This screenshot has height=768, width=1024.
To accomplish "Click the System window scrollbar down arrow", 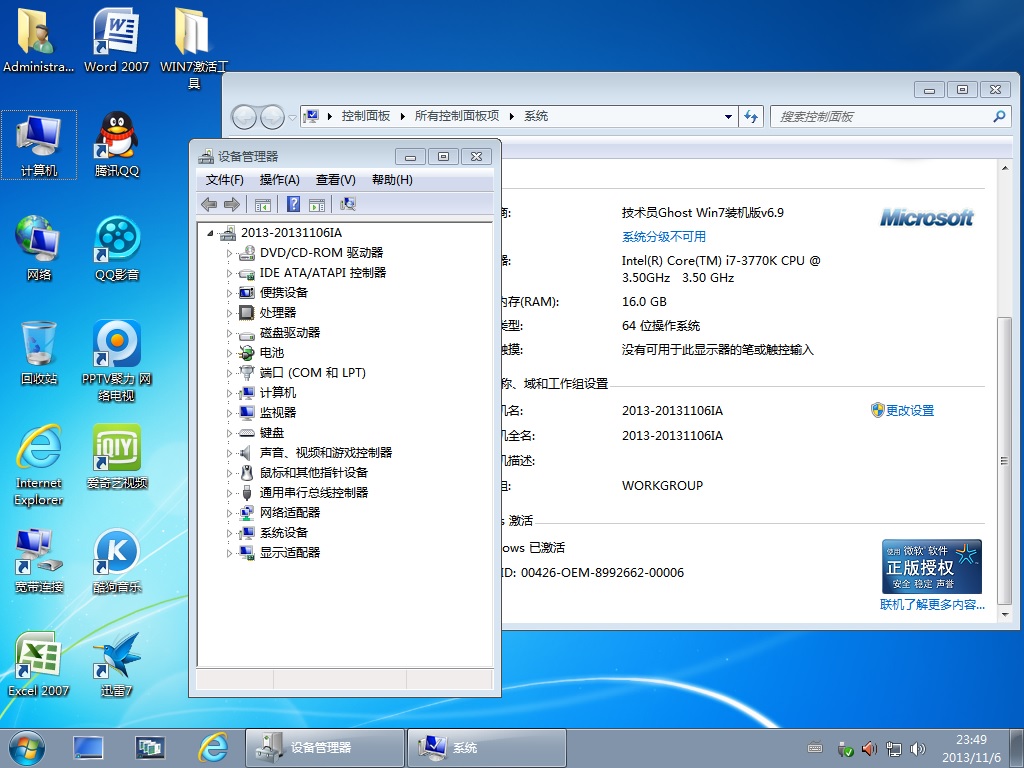I will tap(1005, 615).
